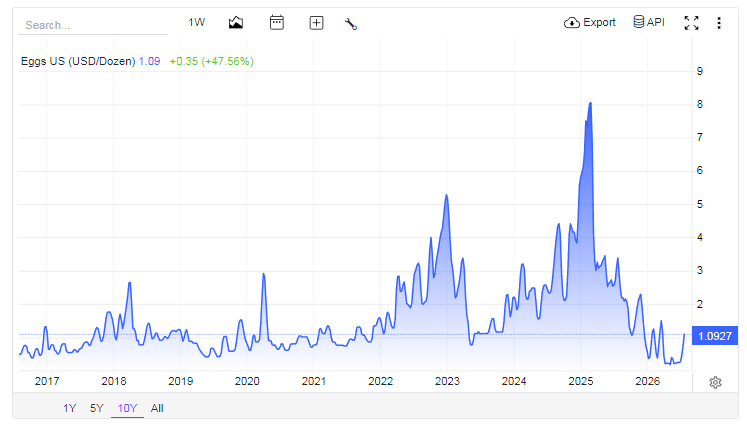Click the 2020 x-axis label

coord(247,381)
